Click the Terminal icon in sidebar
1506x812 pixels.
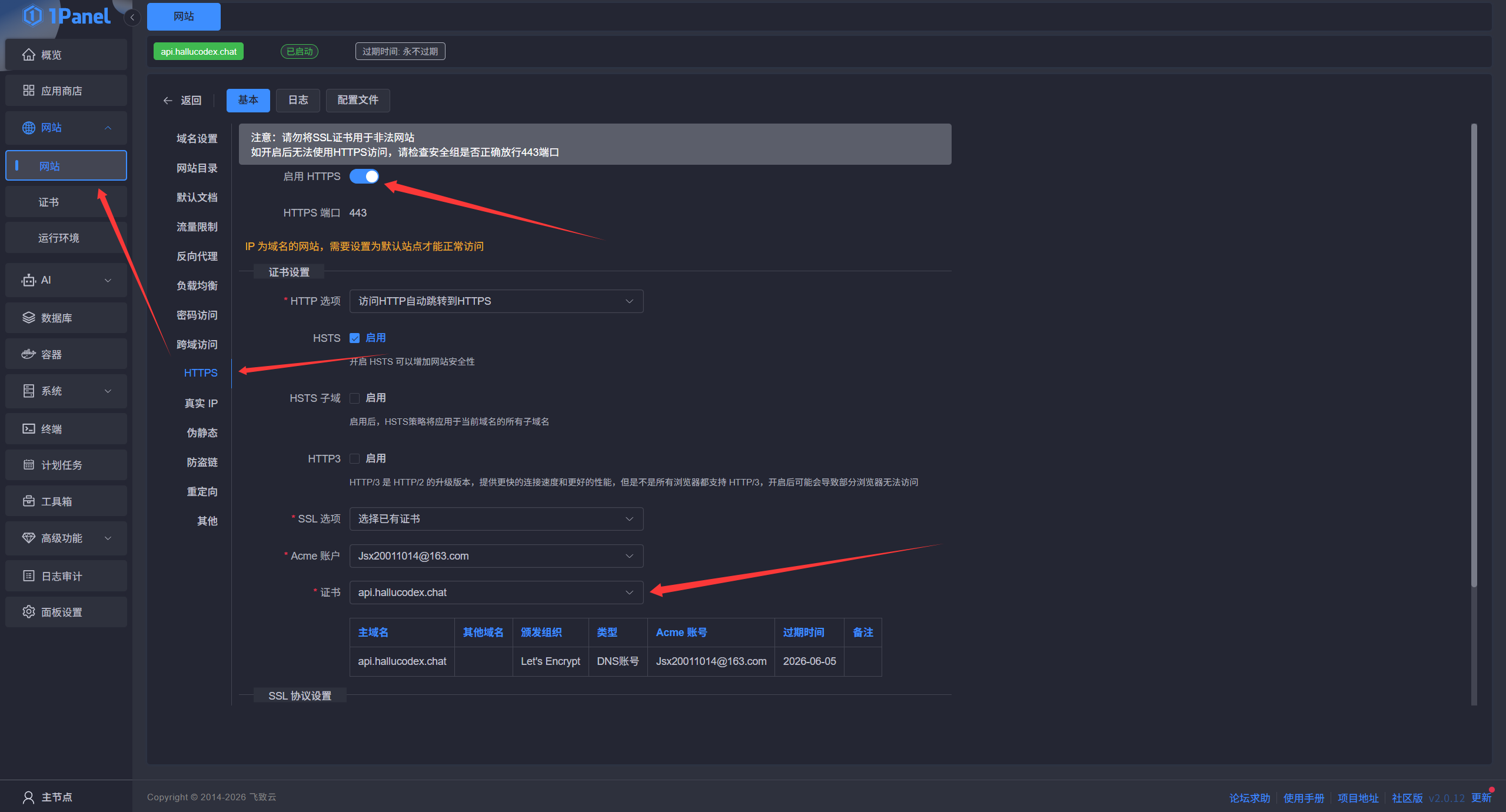click(x=28, y=429)
